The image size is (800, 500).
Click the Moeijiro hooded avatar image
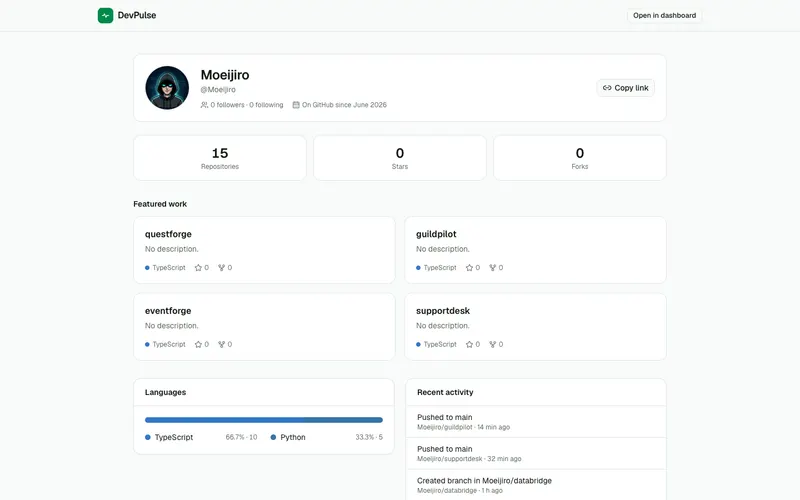(x=167, y=88)
